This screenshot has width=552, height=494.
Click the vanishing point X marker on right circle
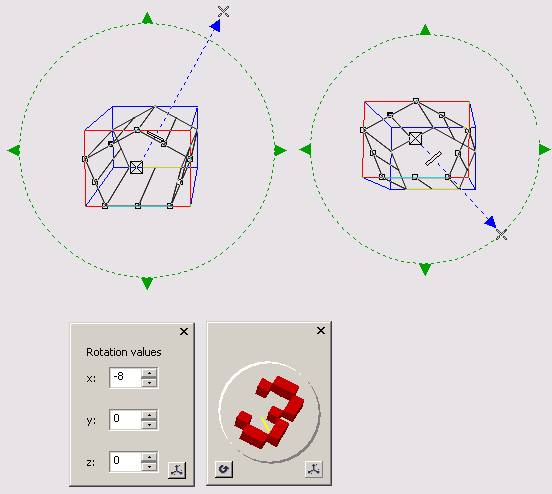click(501, 234)
